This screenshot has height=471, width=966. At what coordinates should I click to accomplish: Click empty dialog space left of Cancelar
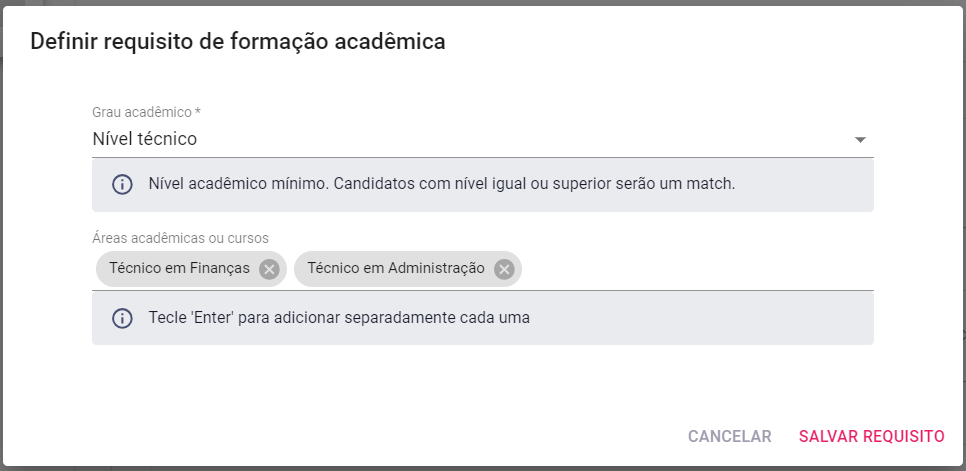coord(370,437)
